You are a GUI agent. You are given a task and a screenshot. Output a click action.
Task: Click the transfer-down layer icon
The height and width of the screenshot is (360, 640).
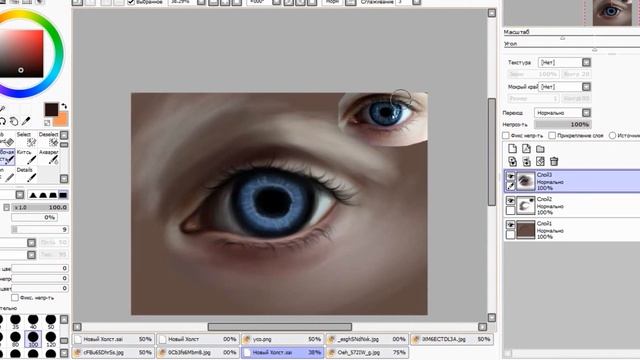(512, 161)
